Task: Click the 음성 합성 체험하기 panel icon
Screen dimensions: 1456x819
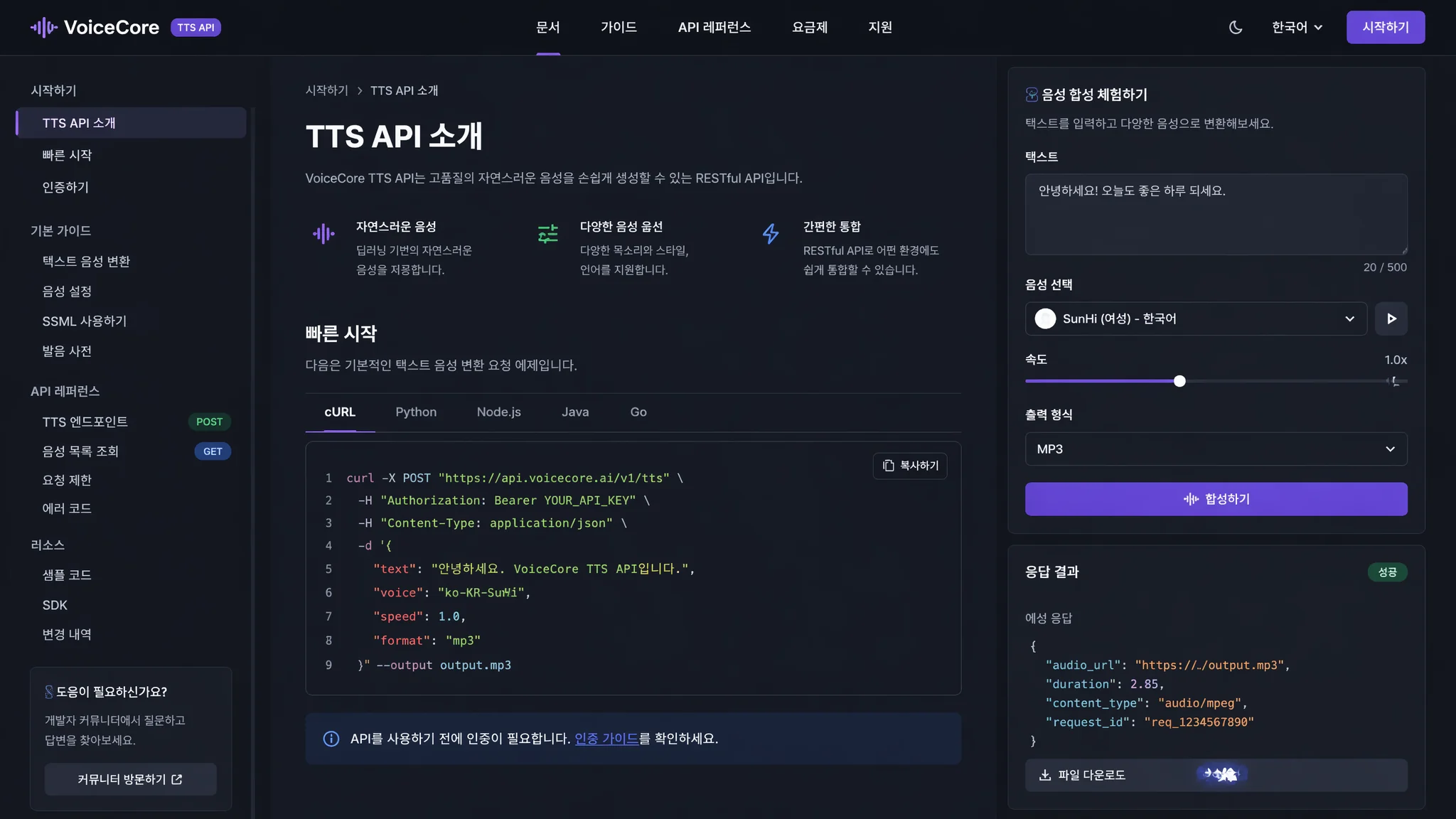Action: tap(1032, 95)
